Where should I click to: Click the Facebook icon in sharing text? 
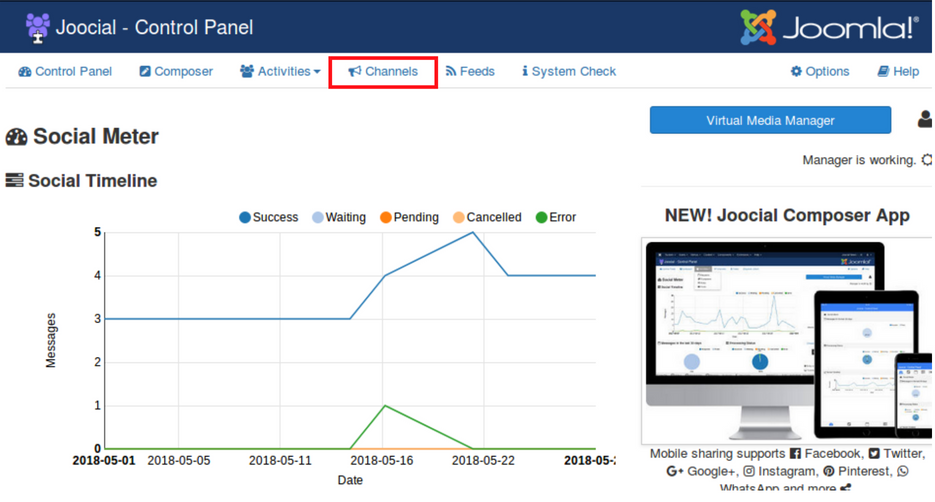point(795,454)
